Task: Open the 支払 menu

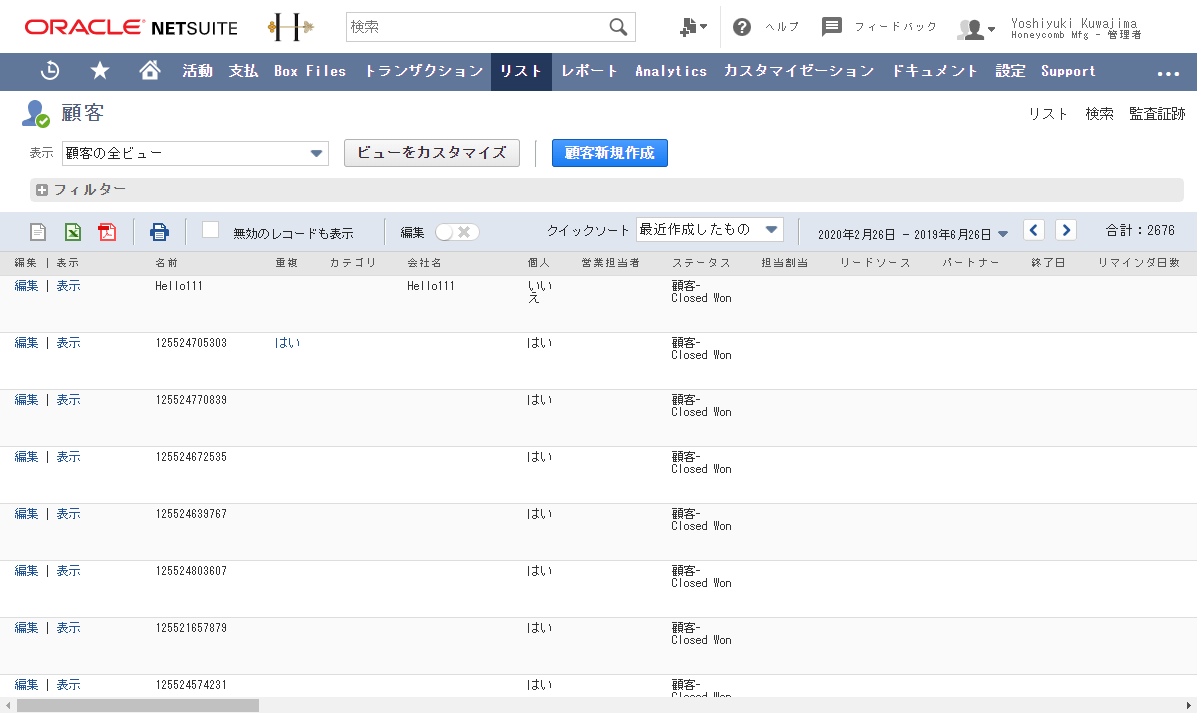Action: coord(243,71)
